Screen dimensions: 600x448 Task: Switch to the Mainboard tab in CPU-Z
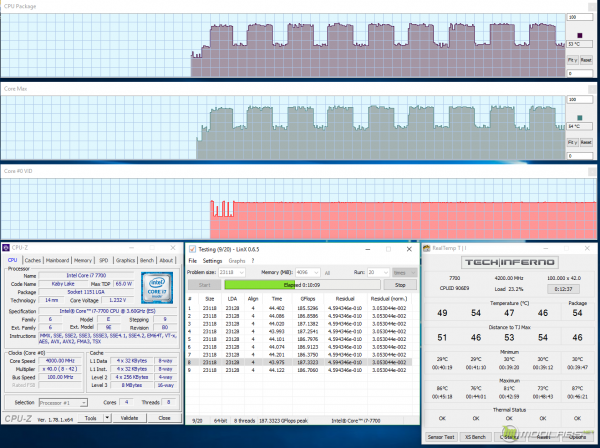click(x=57, y=260)
